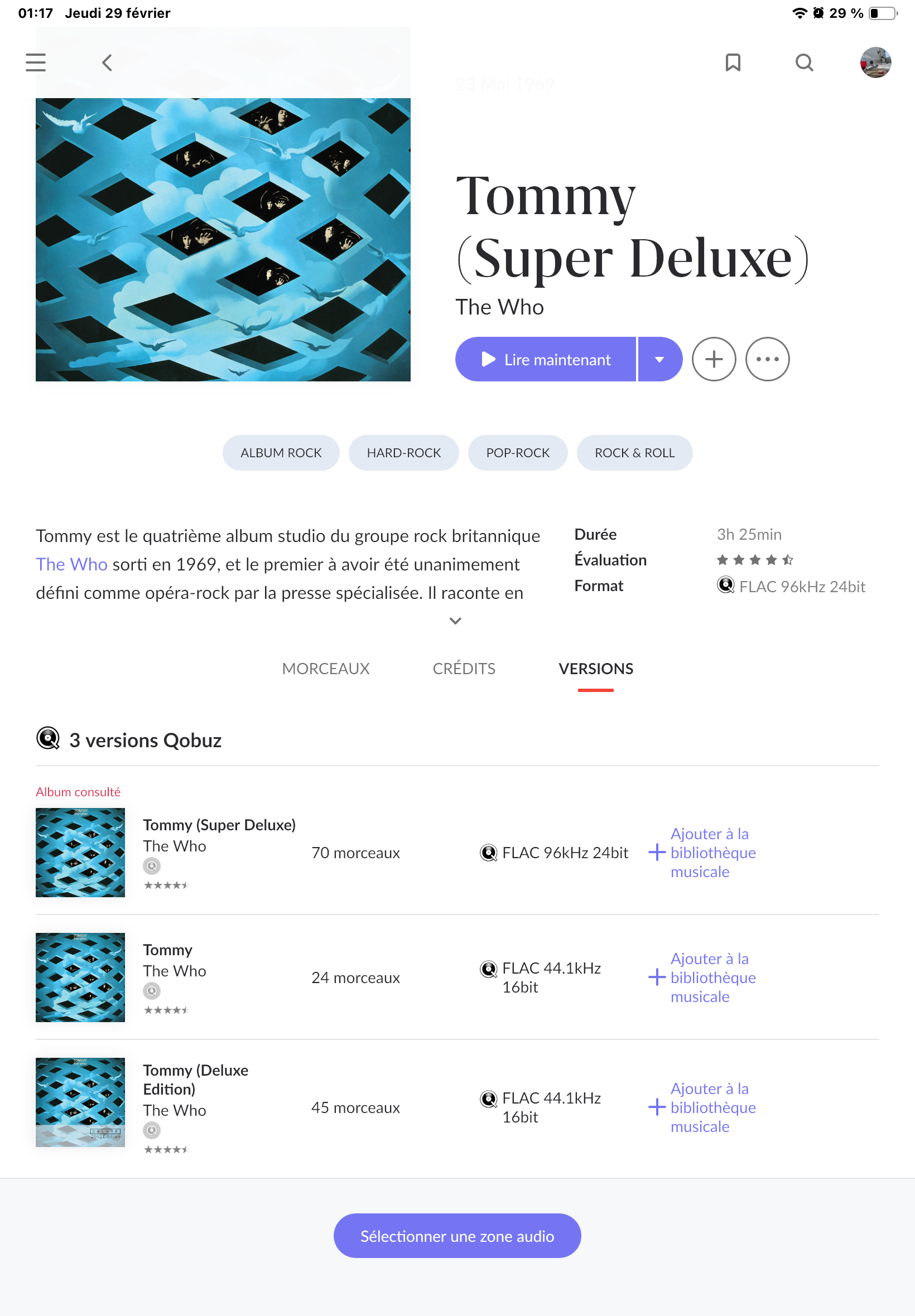
Task: Open the 24-track Tommy version thumbnail
Action: click(80, 977)
